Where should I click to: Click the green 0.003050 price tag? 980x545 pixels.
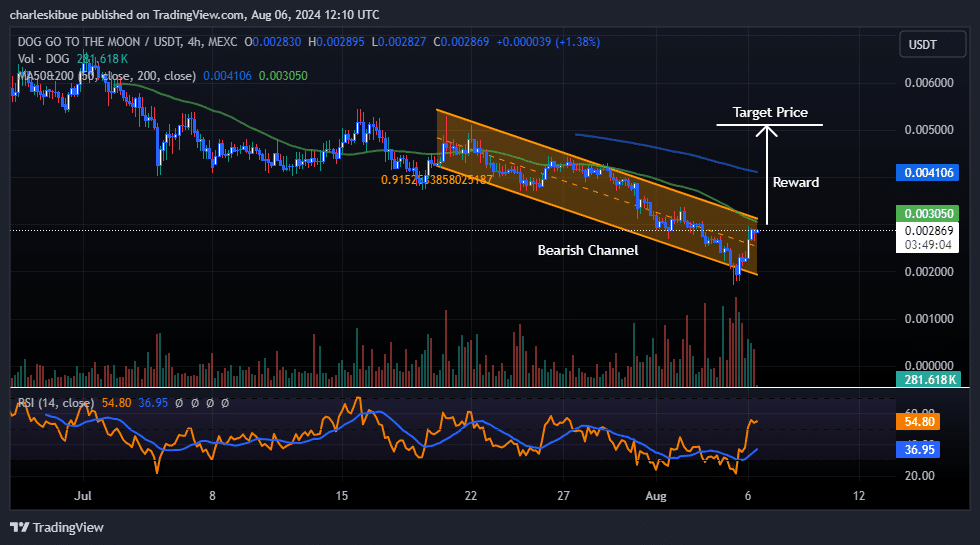(929, 214)
